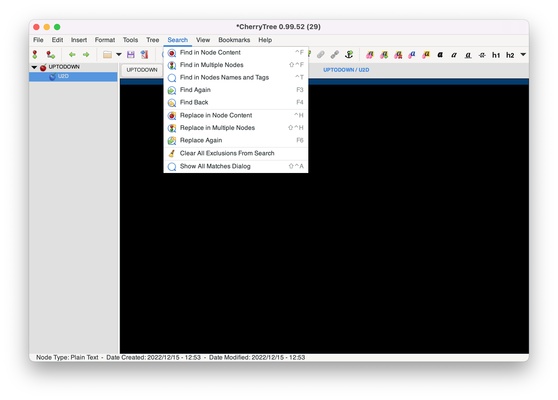Apply h2 heading format
558x400 pixels.
coord(510,55)
